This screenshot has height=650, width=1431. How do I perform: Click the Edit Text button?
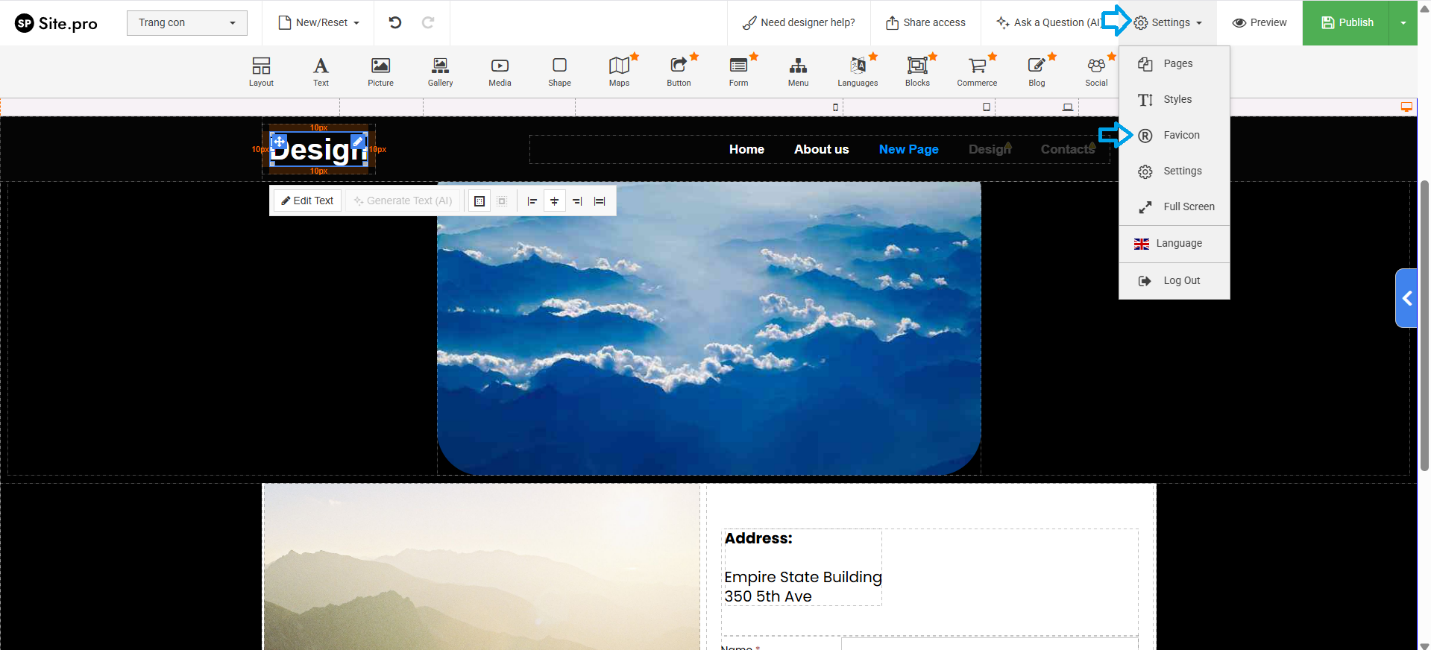coord(307,201)
